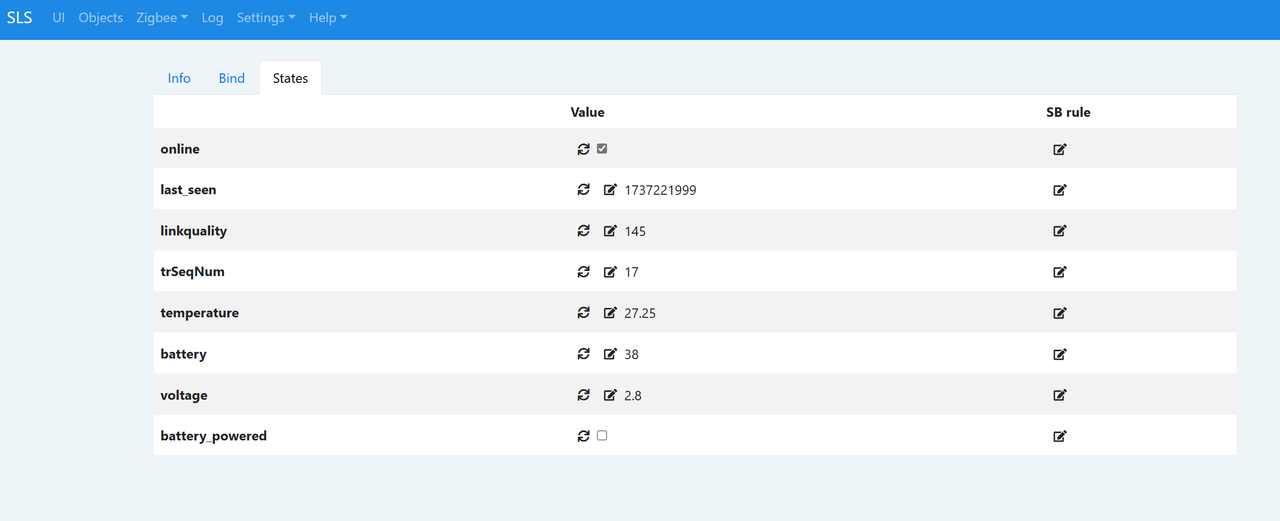This screenshot has width=1280, height=521.
Task: Open the Settings dropdown menu
Action: coord(266,18)
